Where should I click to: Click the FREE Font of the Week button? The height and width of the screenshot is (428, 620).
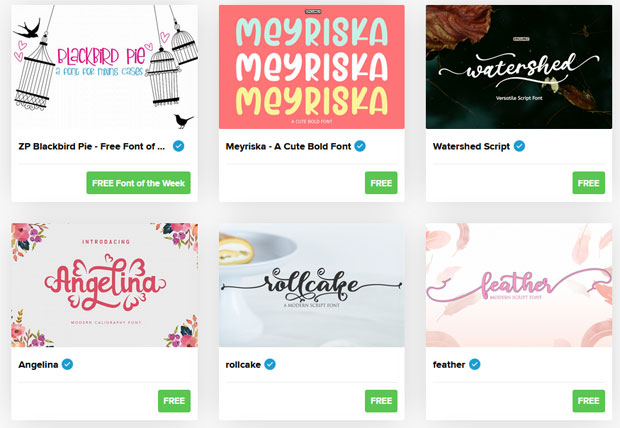click(138, 183)
